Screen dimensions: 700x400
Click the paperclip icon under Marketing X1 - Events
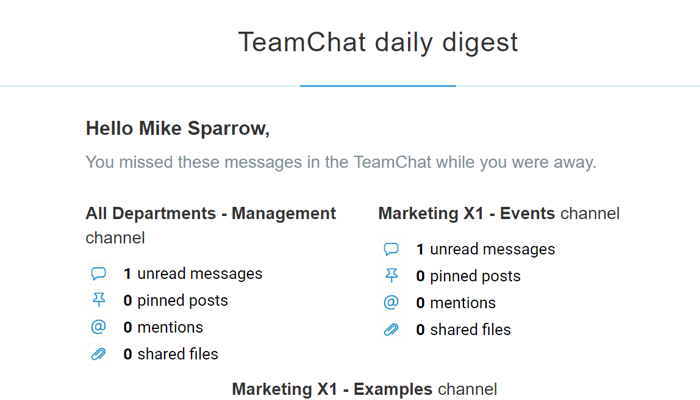391,329
